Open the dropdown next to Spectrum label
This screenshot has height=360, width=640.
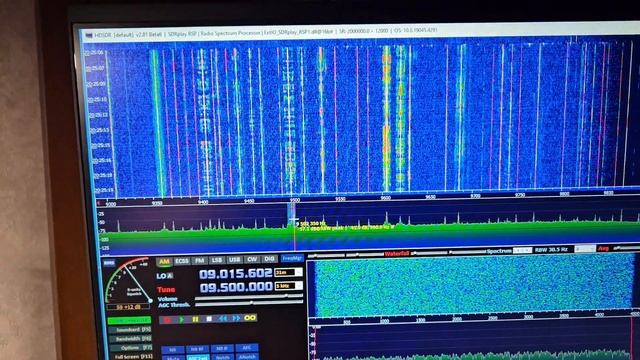(522, 250)
